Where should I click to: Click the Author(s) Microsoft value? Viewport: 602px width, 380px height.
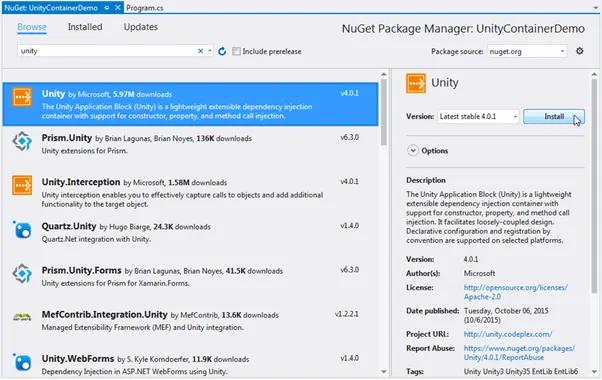click(x=479, y=273)
